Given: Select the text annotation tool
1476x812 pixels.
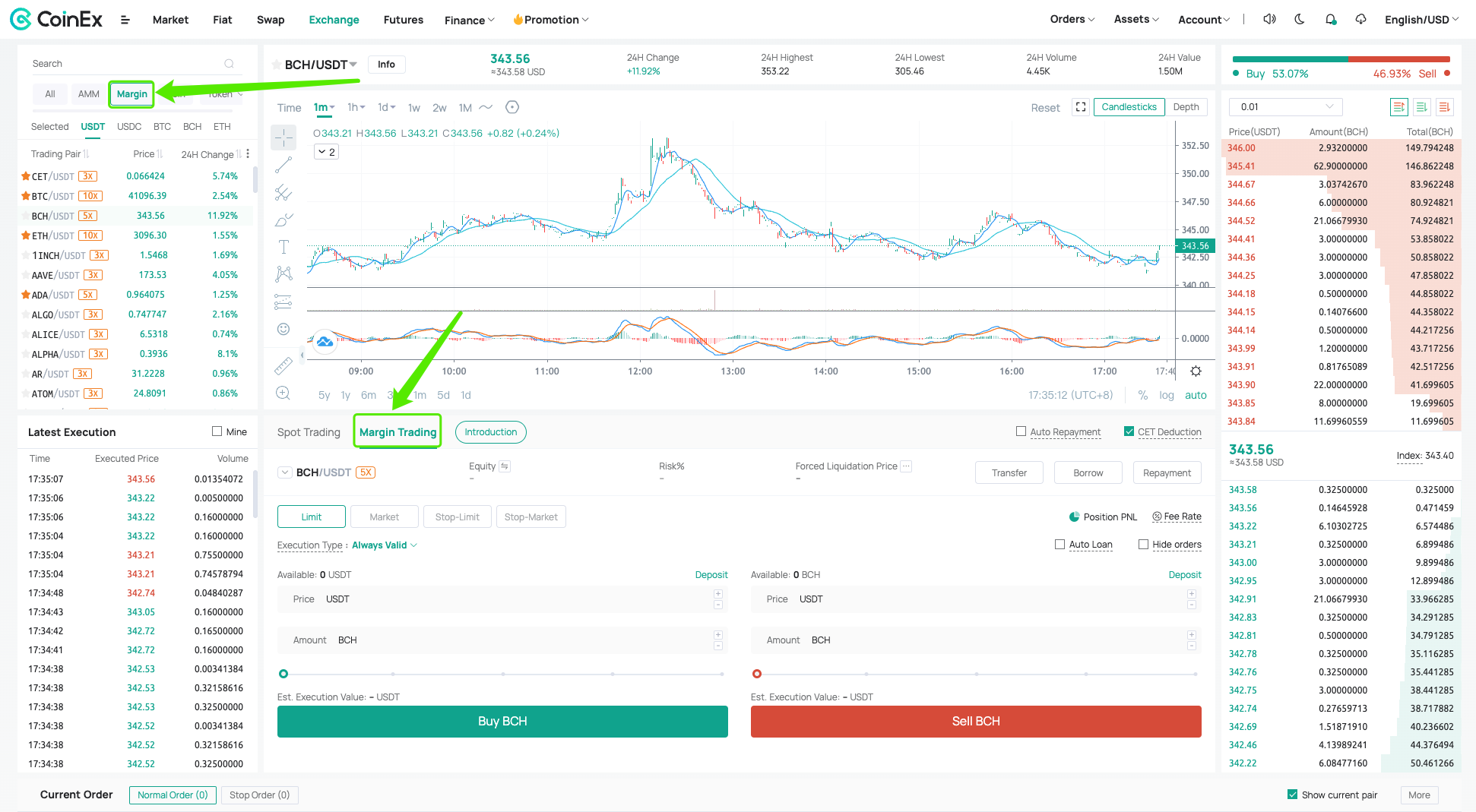Looking at the screenshot, I should [283, 247].
